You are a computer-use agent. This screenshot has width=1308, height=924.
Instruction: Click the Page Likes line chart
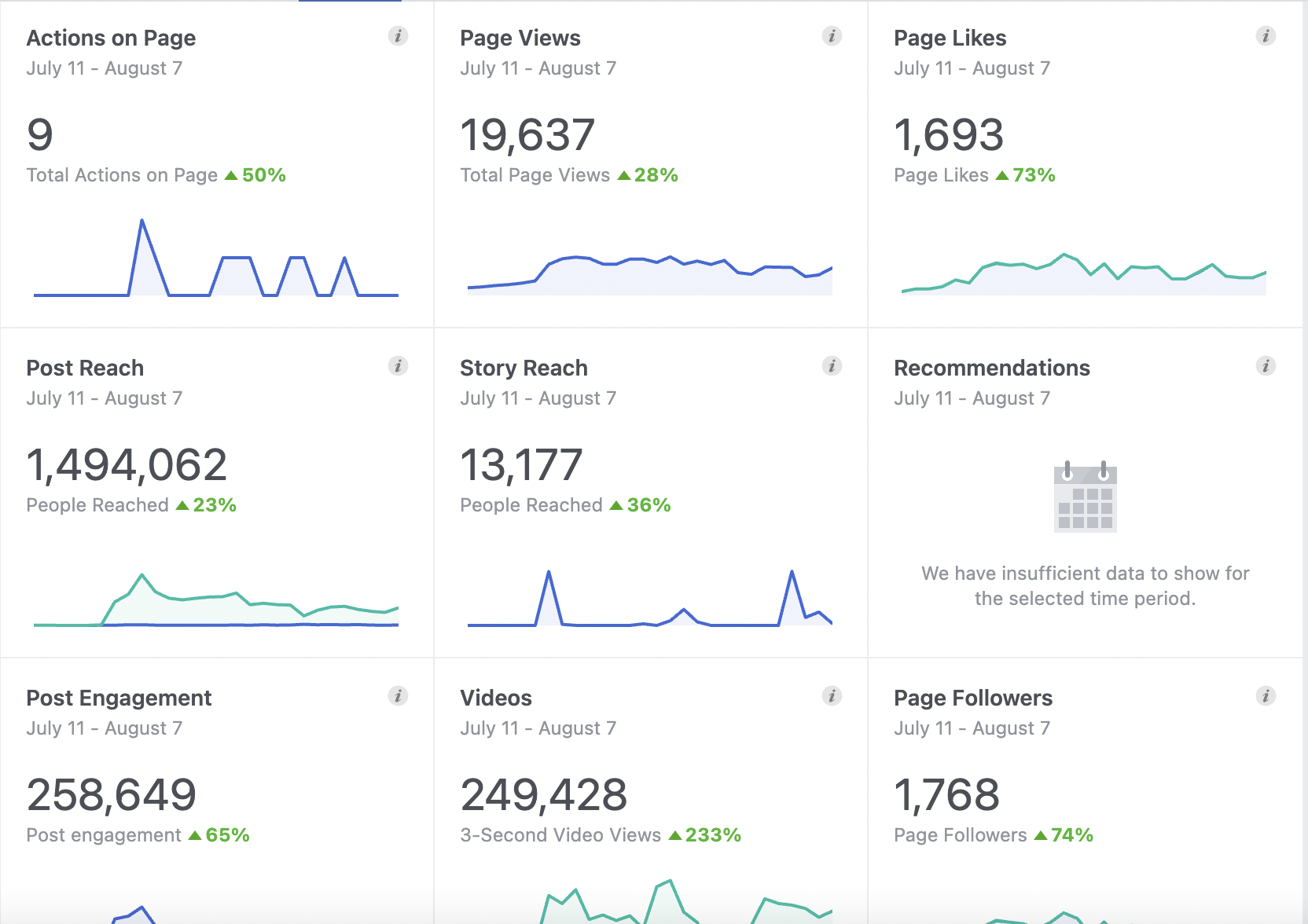click(1084, 273)
